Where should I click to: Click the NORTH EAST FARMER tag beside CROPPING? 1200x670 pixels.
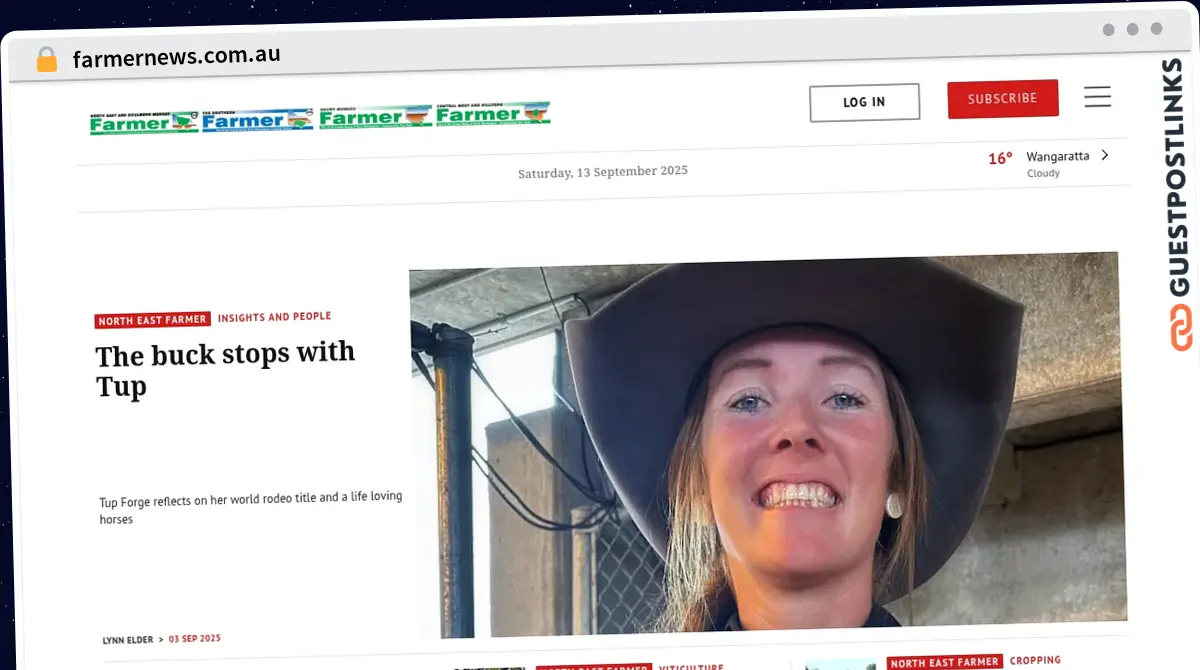[x=945, y=662]
